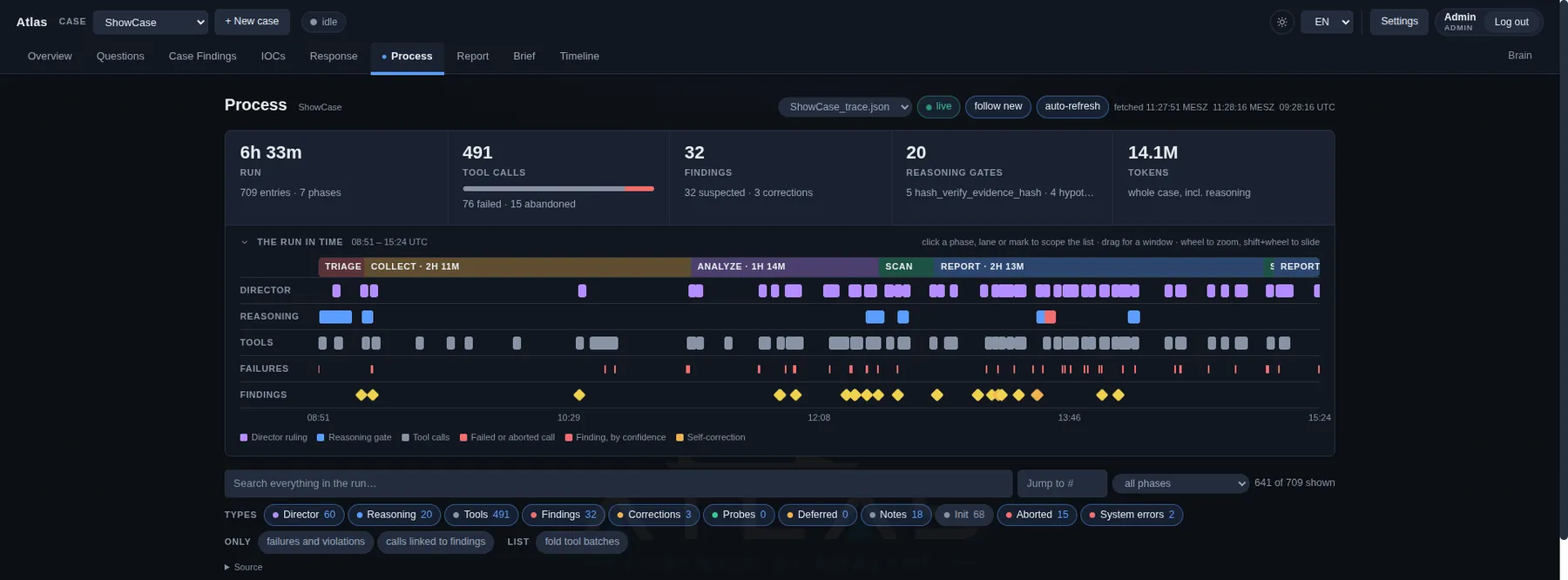The height and width of the screenshot is (580, 1568).
Task: Click the 641 of 709 shown count
Action: tap(1294, 482)
